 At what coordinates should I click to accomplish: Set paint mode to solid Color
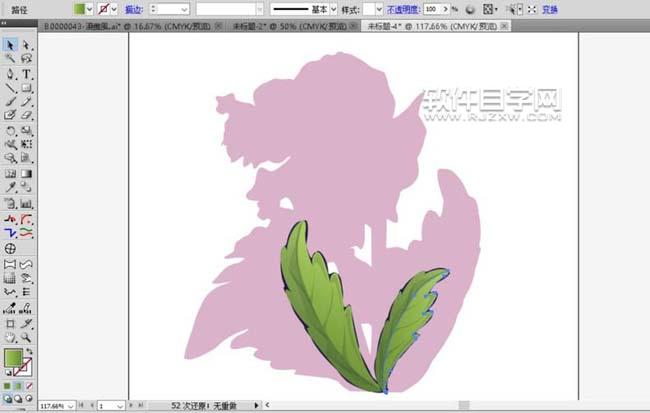point(7,386)
